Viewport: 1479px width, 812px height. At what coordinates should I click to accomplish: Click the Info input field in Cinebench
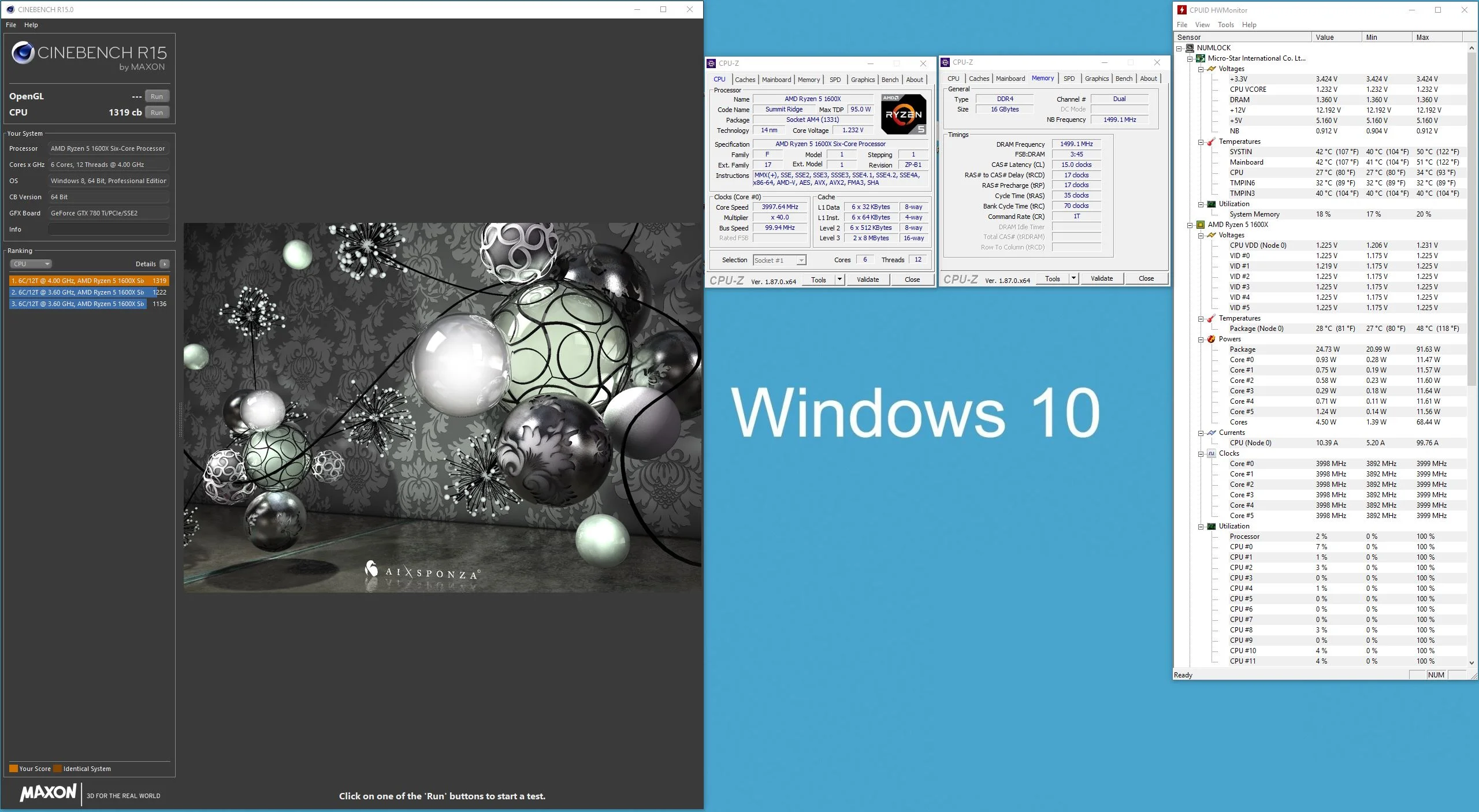coord(109,229)
